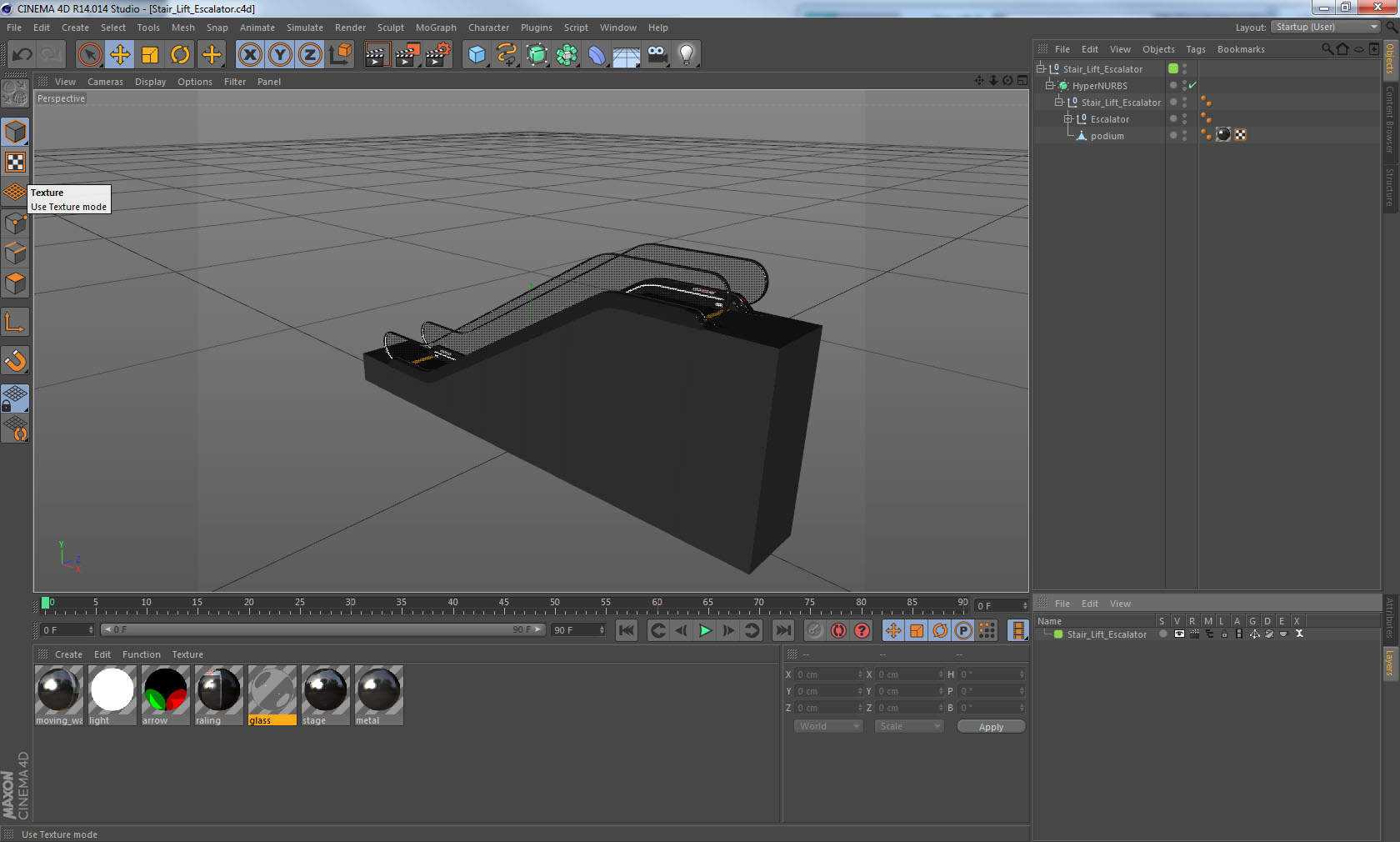
Task: Toggle X axis lock
Action: (249, 55)
